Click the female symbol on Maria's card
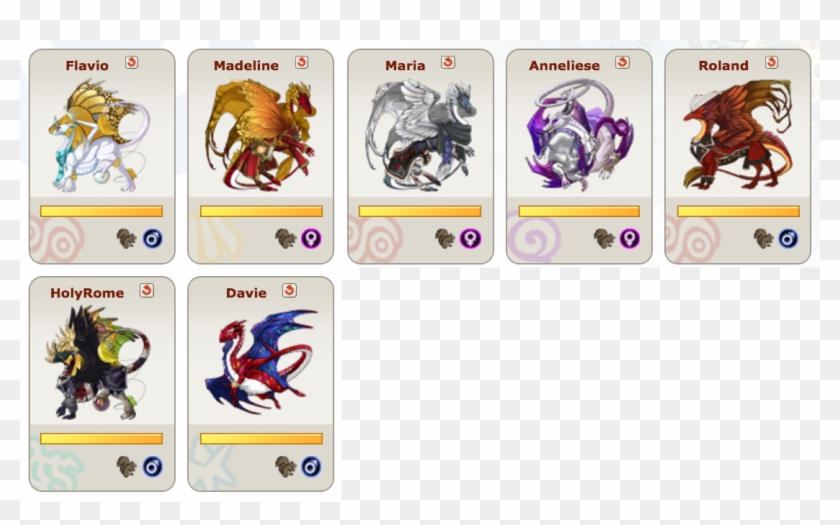Screen dimensions: 840x525 (x=470, y=238)
